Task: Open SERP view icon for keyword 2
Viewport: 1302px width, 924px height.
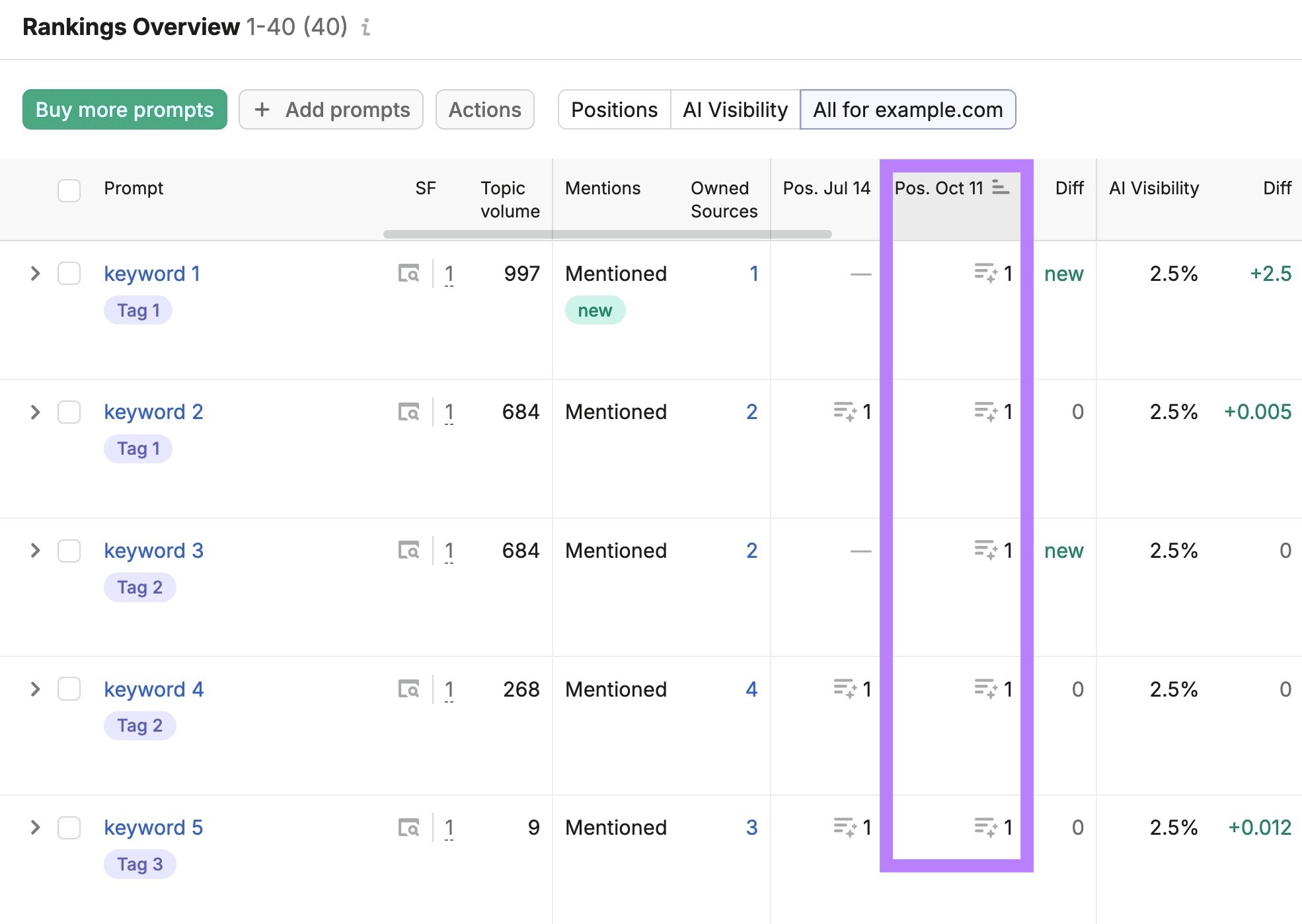Action: tap(408, 412)
